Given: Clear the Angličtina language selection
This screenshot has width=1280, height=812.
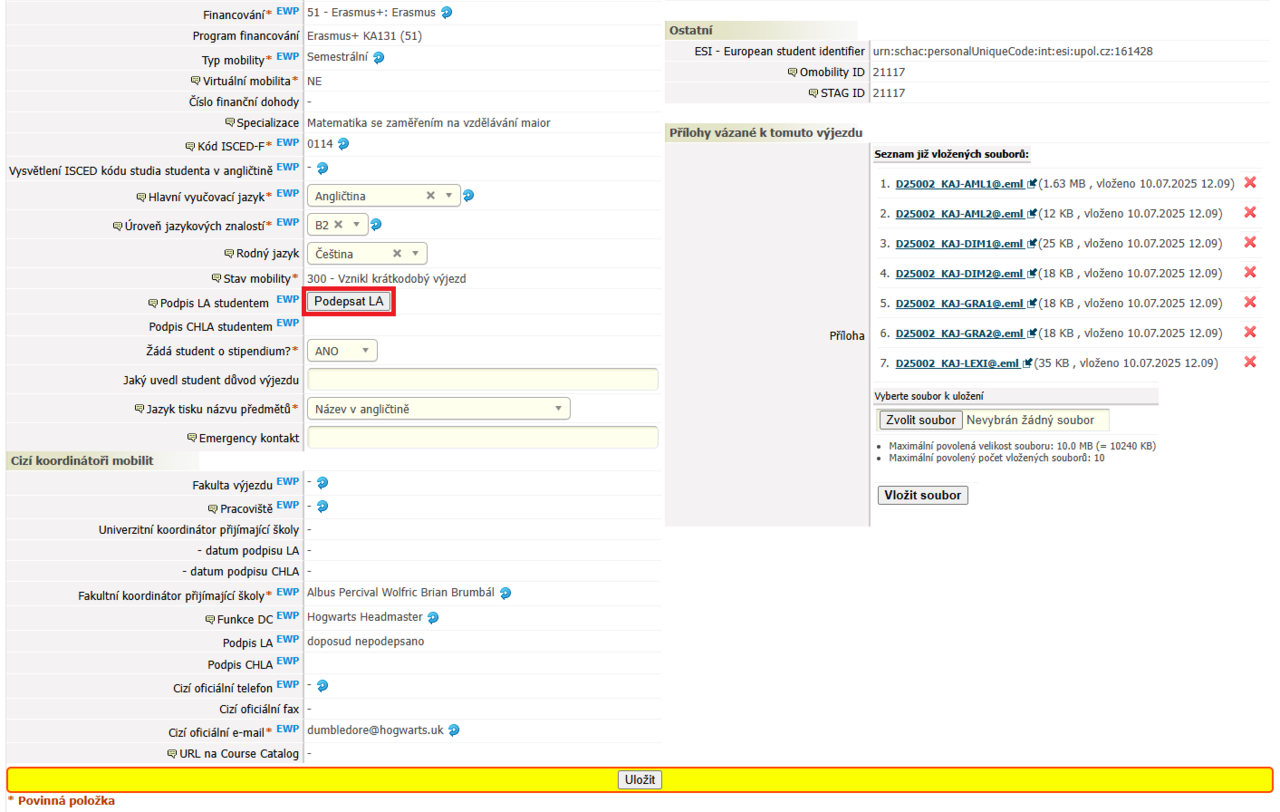Looking at the screenshot, I should pyautogui.click(x=431, y=196).
